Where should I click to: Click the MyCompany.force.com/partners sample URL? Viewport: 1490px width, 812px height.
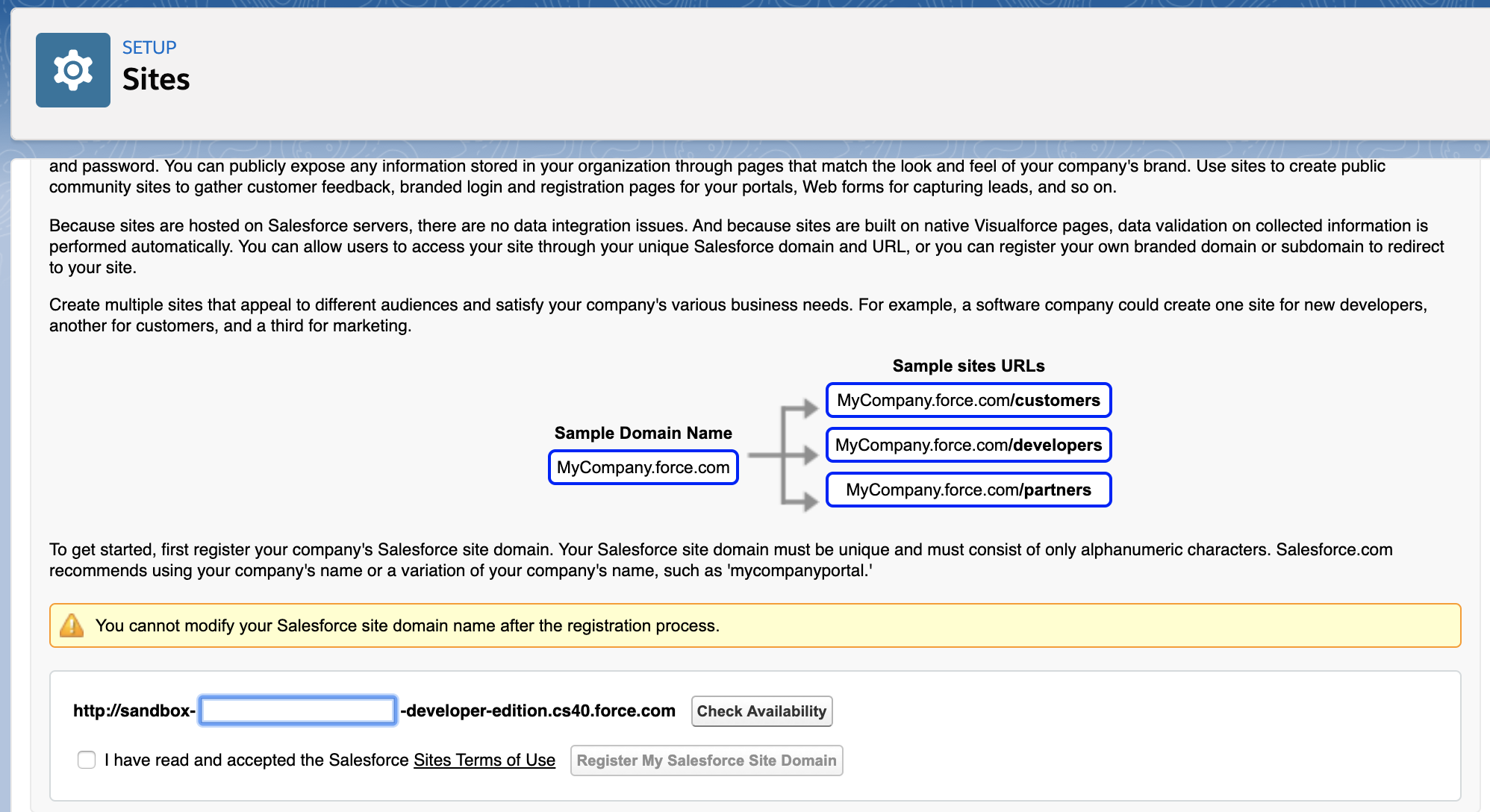(968, 490)
